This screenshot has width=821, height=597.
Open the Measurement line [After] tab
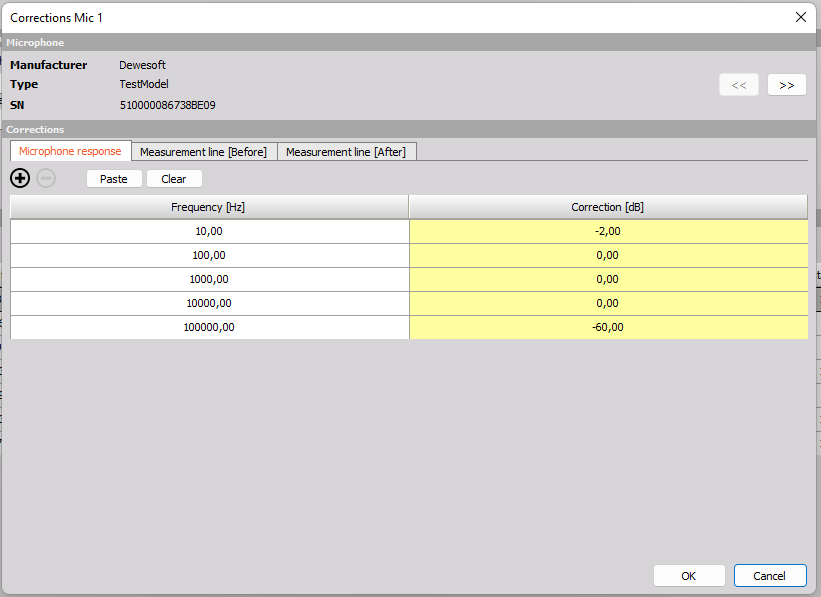tap(347, 151)
